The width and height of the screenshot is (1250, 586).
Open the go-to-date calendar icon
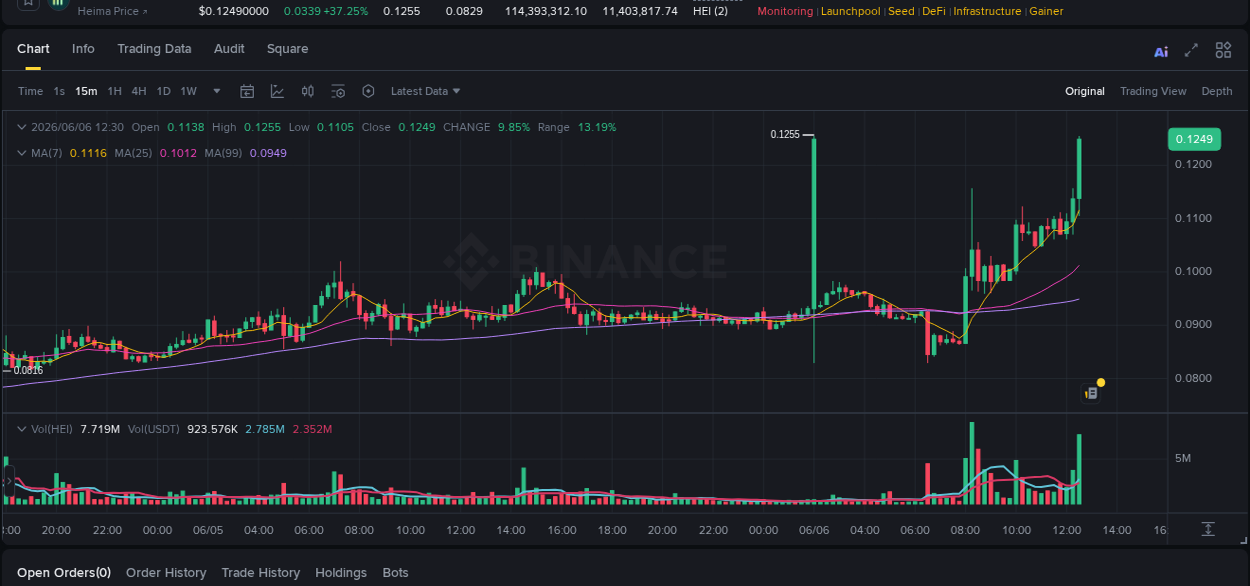point(247,91)
